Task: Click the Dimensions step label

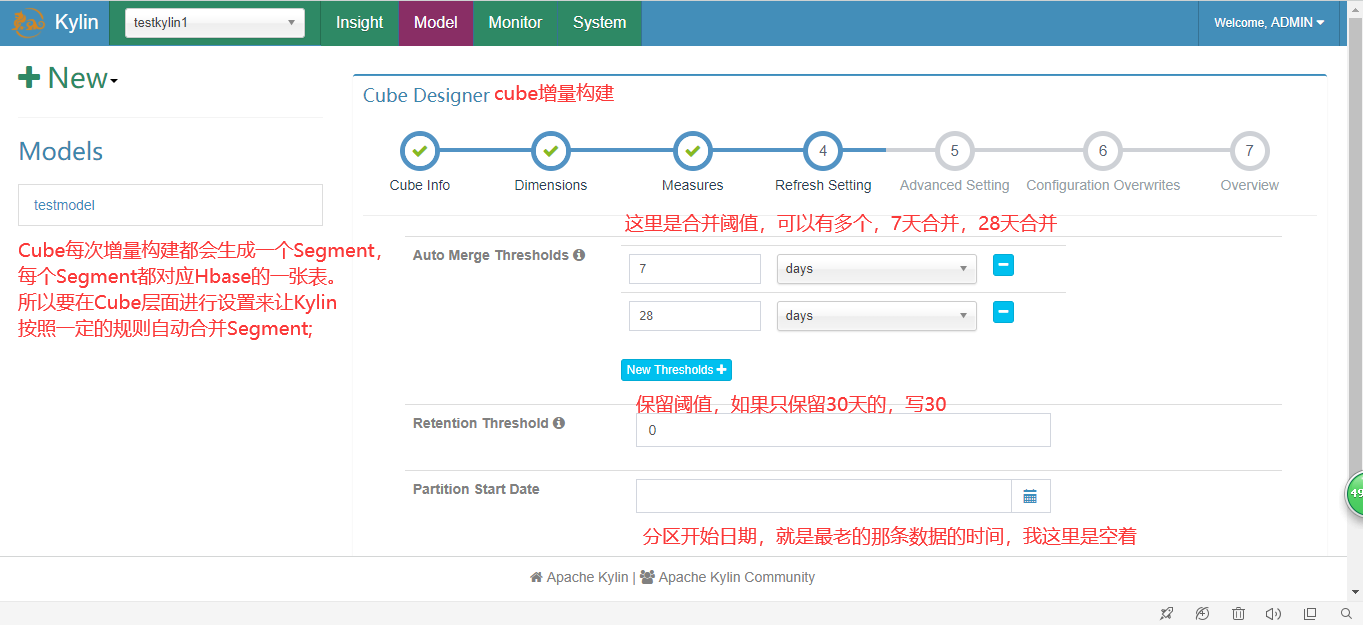Action: coord(551,185)
